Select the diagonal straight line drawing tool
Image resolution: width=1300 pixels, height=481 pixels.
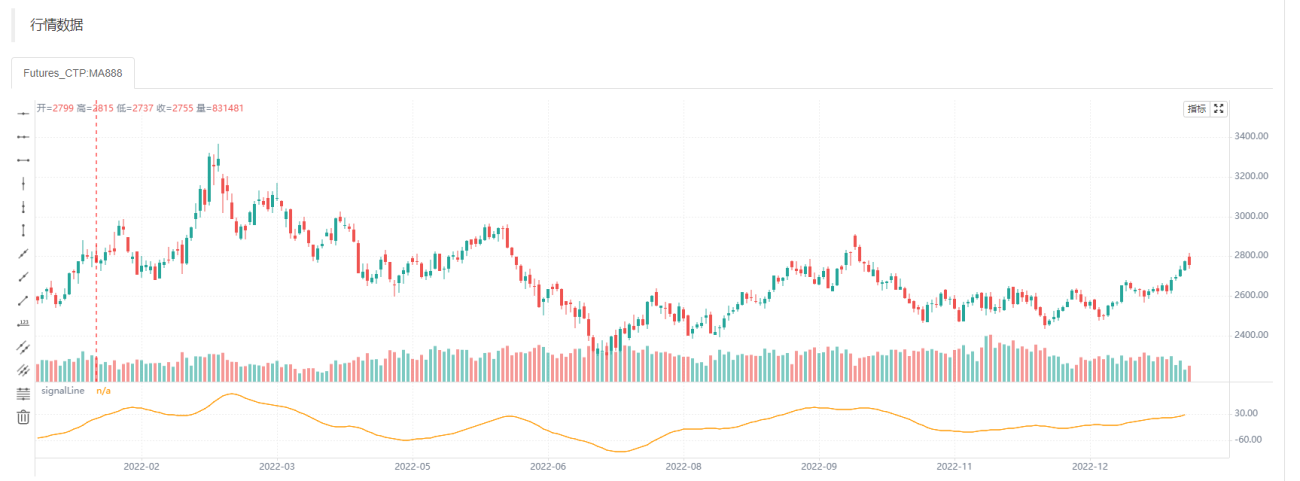24,254
